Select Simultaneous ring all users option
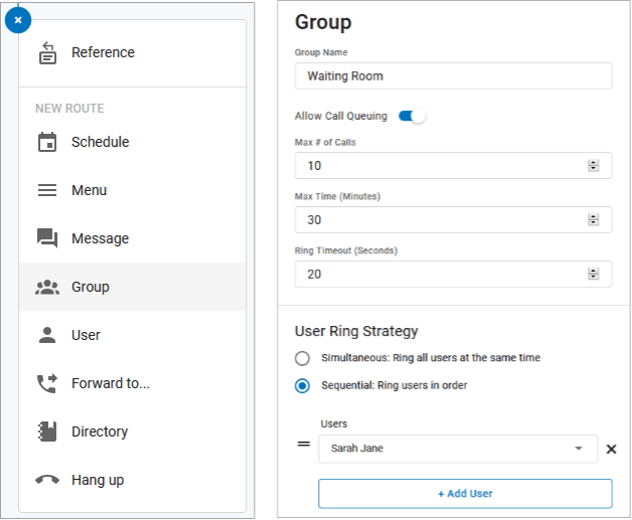 point(302,358)
